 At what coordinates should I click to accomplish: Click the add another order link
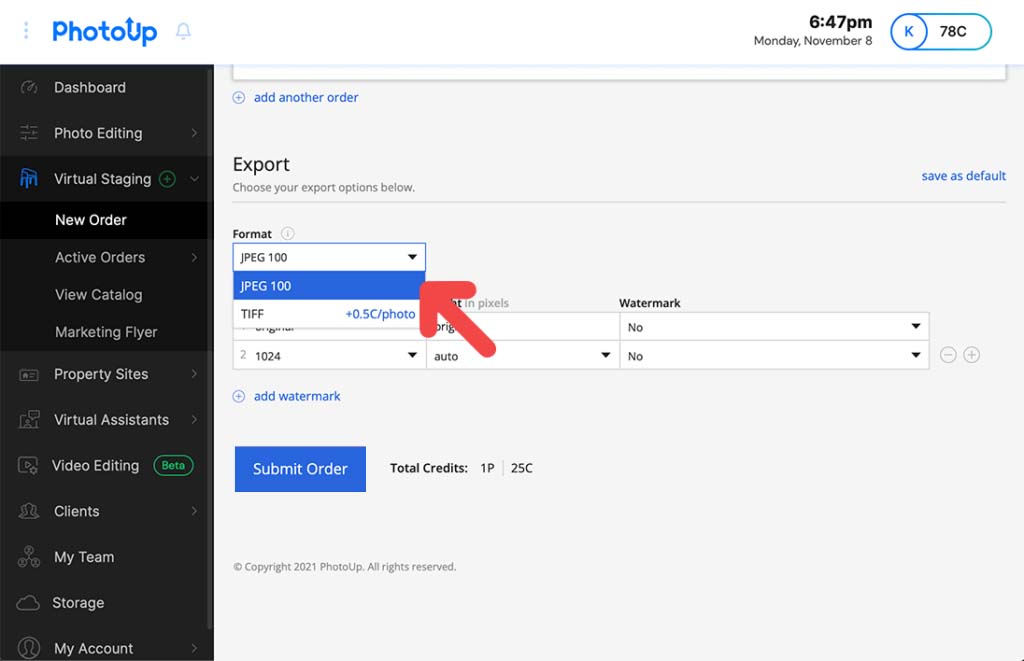coord(305,98)
